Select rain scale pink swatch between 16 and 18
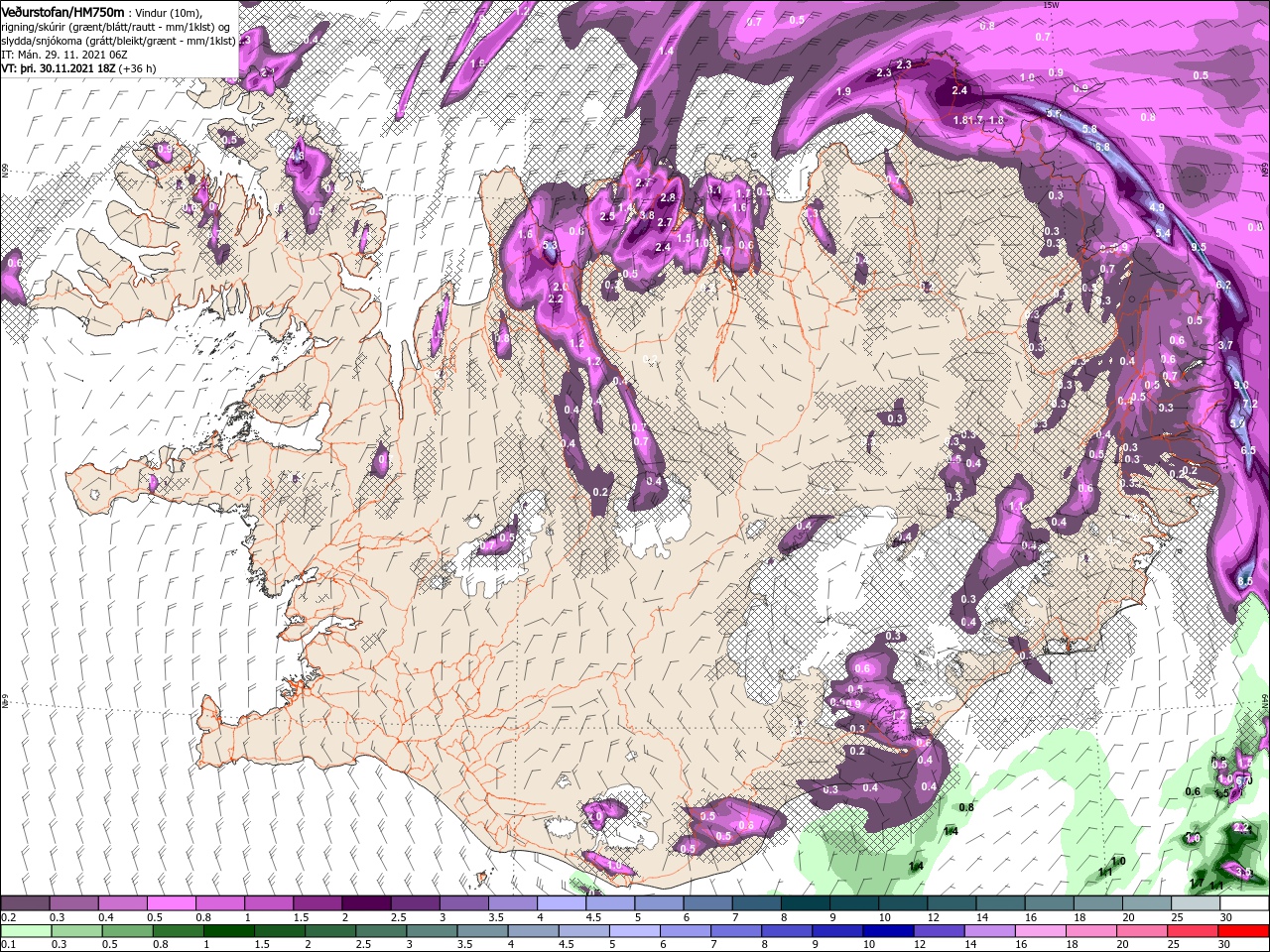The height and width of the screenshot is (952, 1270). pos(1042,931)
